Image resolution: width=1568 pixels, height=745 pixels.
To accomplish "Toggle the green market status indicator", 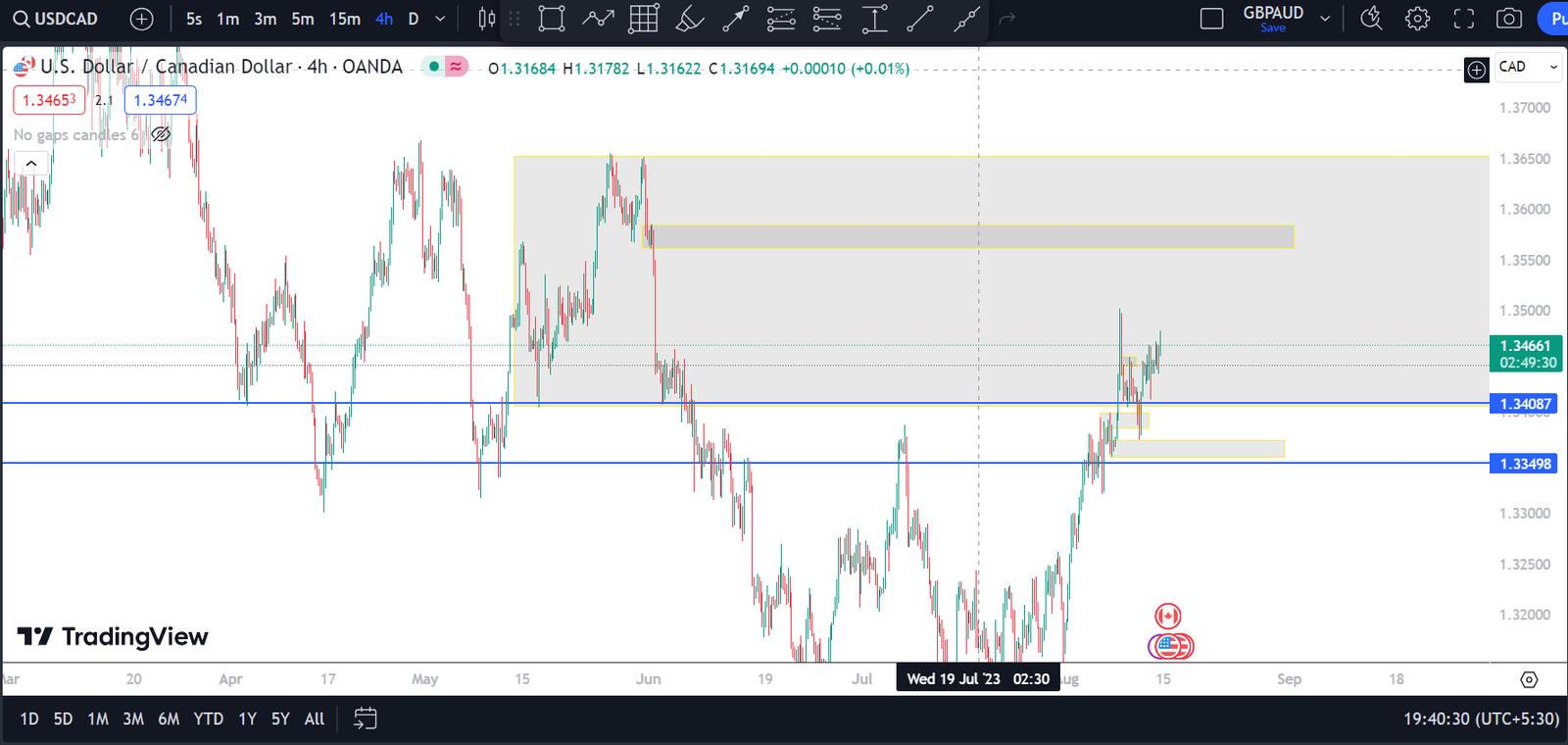I will coord(433,67).
